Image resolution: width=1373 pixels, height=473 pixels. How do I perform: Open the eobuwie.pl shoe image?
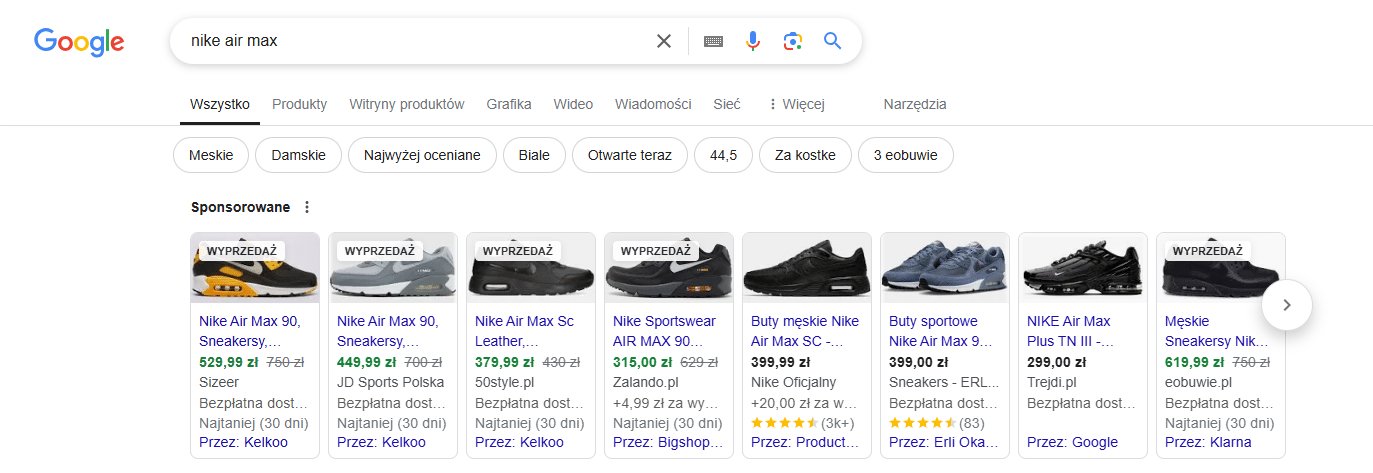[1221, 268]
